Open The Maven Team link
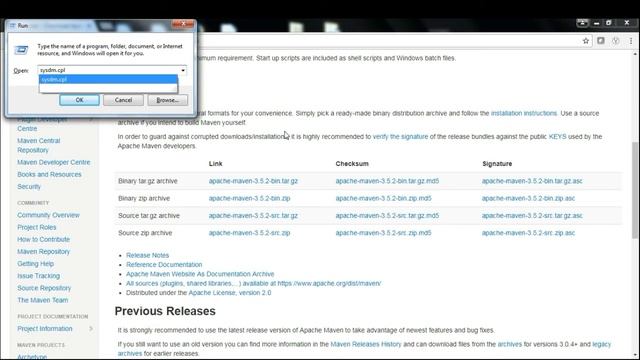 coord(42,300)
